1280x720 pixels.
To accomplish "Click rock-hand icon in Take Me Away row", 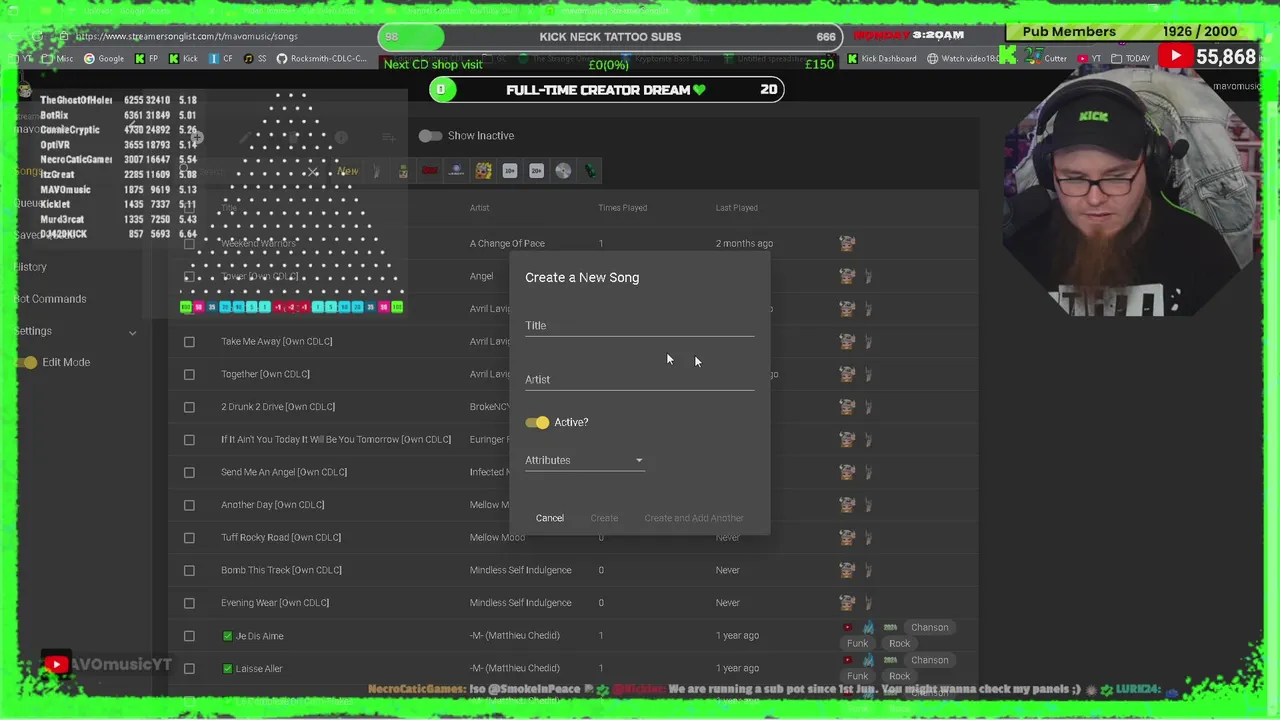I will coord(868,341).
